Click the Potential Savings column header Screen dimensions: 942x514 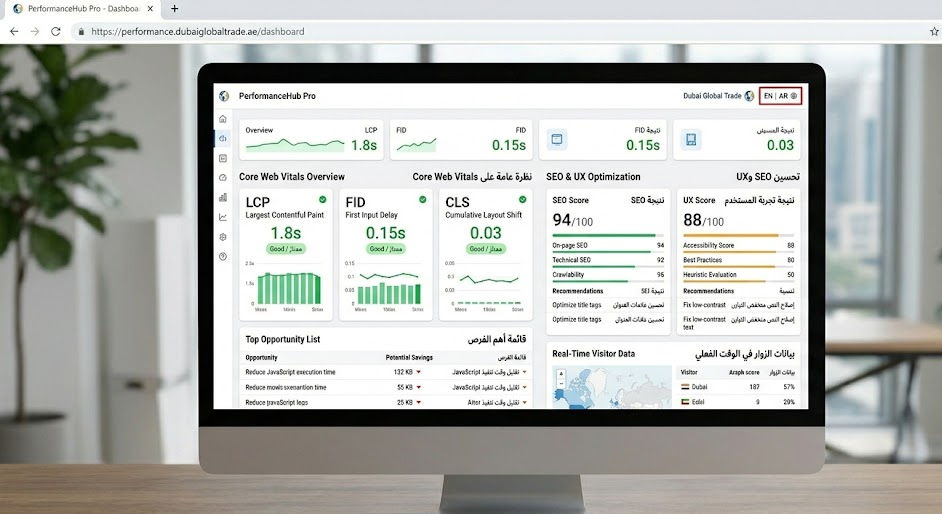pyautogui.click(x=409, y=357)
